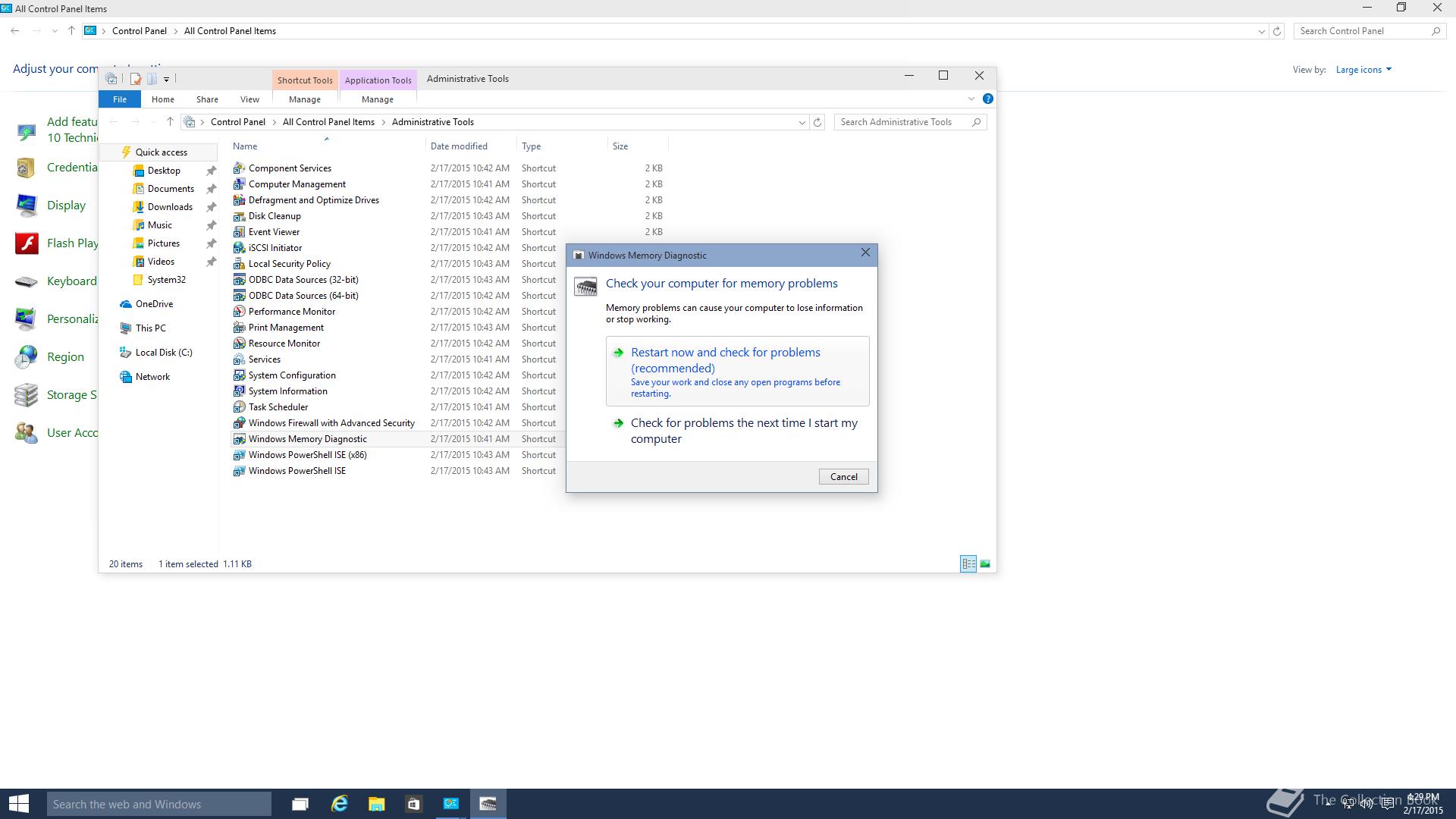Click the Defragment and Optimize Drives icon
1456x819 pixels.
coord(239,200)
